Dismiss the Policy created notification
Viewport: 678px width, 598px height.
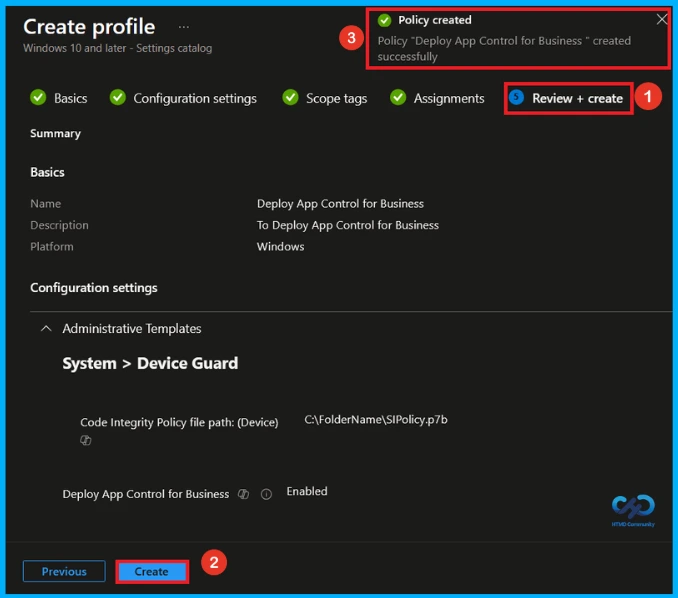pyautogui.click(x=662, y=19)
